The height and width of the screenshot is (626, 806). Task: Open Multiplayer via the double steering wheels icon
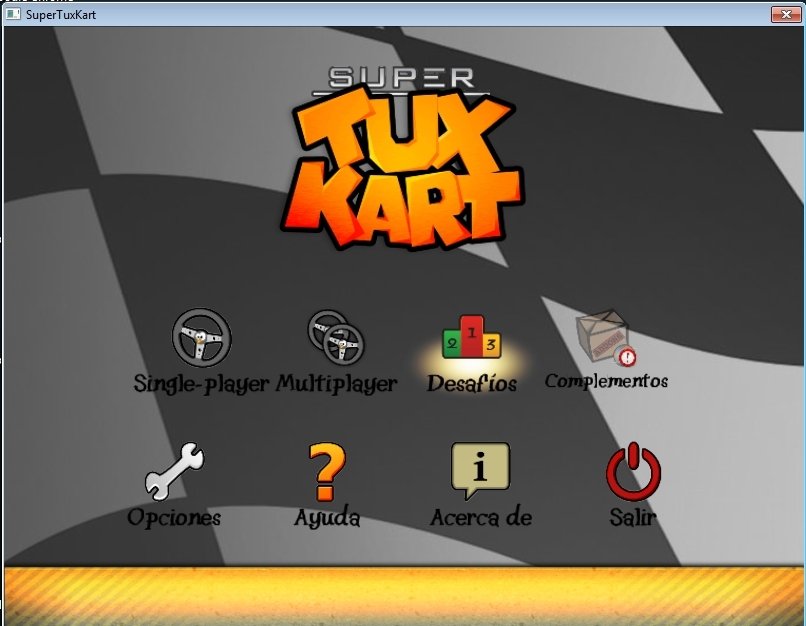(x=336, y=338)
